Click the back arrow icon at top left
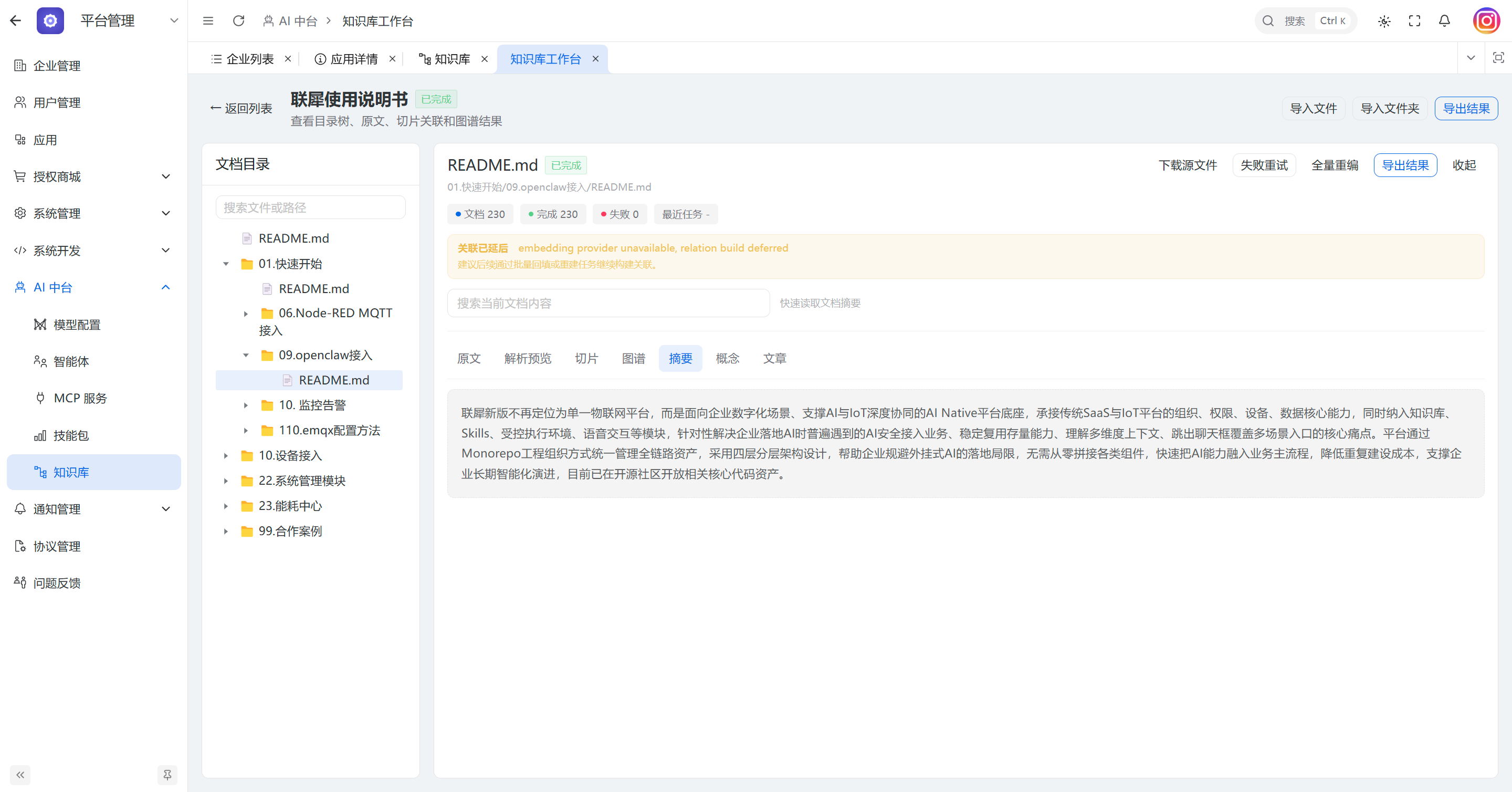Screen dimensions: 1512x792 click(15, 20)
